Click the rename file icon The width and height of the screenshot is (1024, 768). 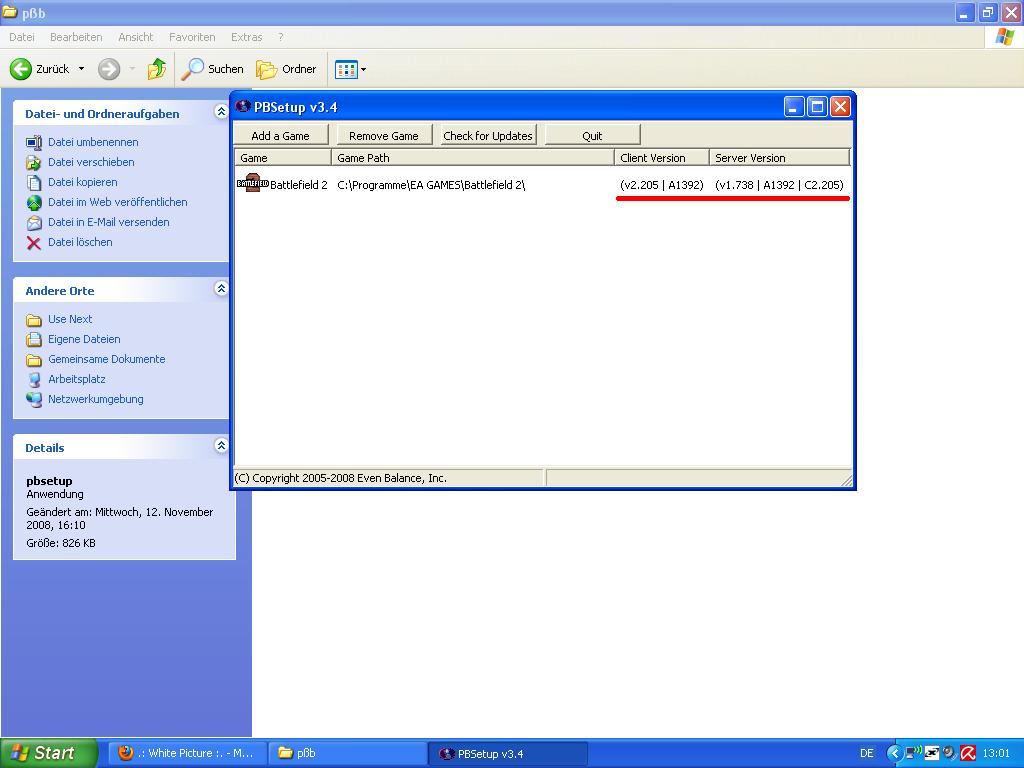click(34, 142)
